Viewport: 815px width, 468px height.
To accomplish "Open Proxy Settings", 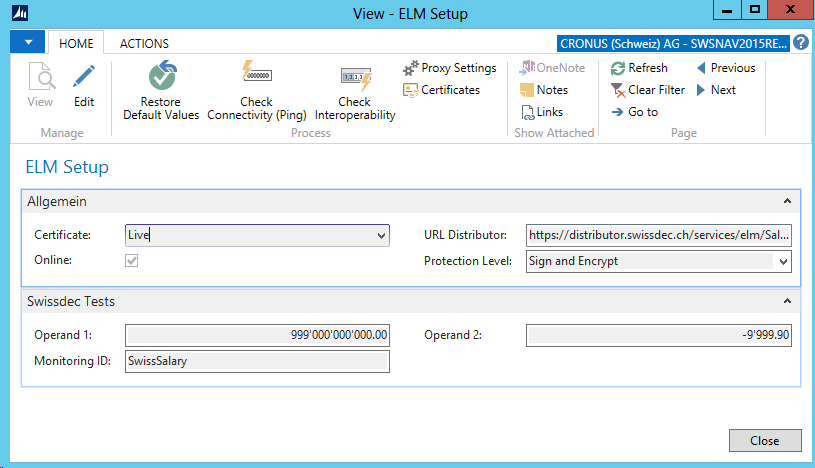I will click(449, 68).
